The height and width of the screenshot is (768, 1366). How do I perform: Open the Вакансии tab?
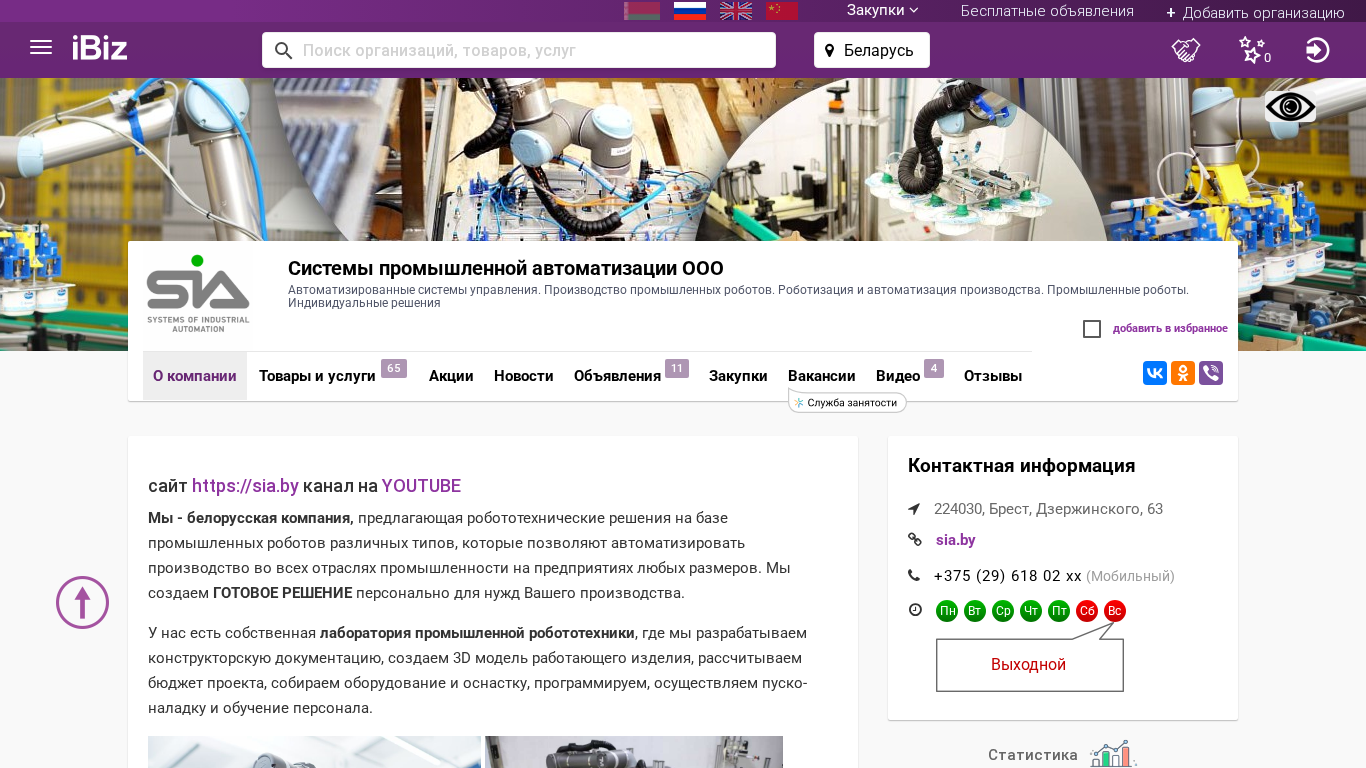[x=822, y=376]
